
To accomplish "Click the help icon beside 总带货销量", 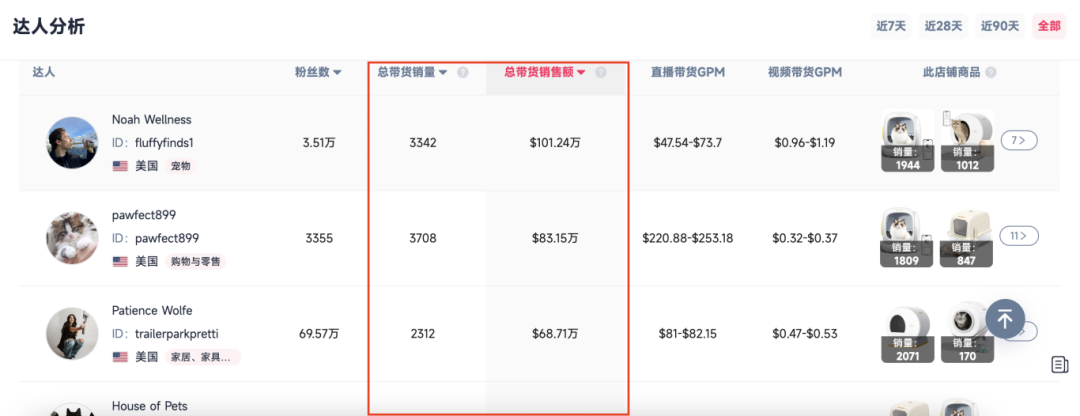I will (463, 73).
